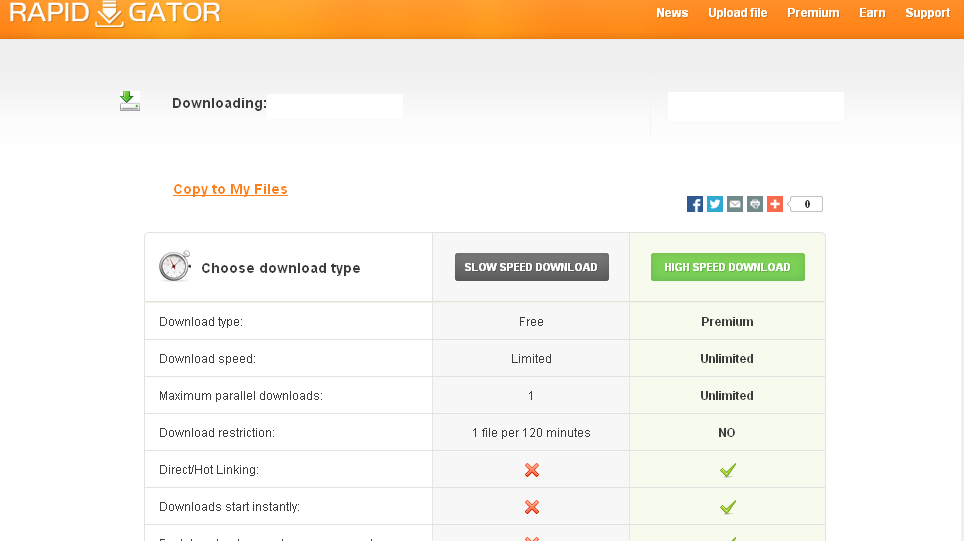
Task: Click the RapidGator logo
Action: pos(115,13)
